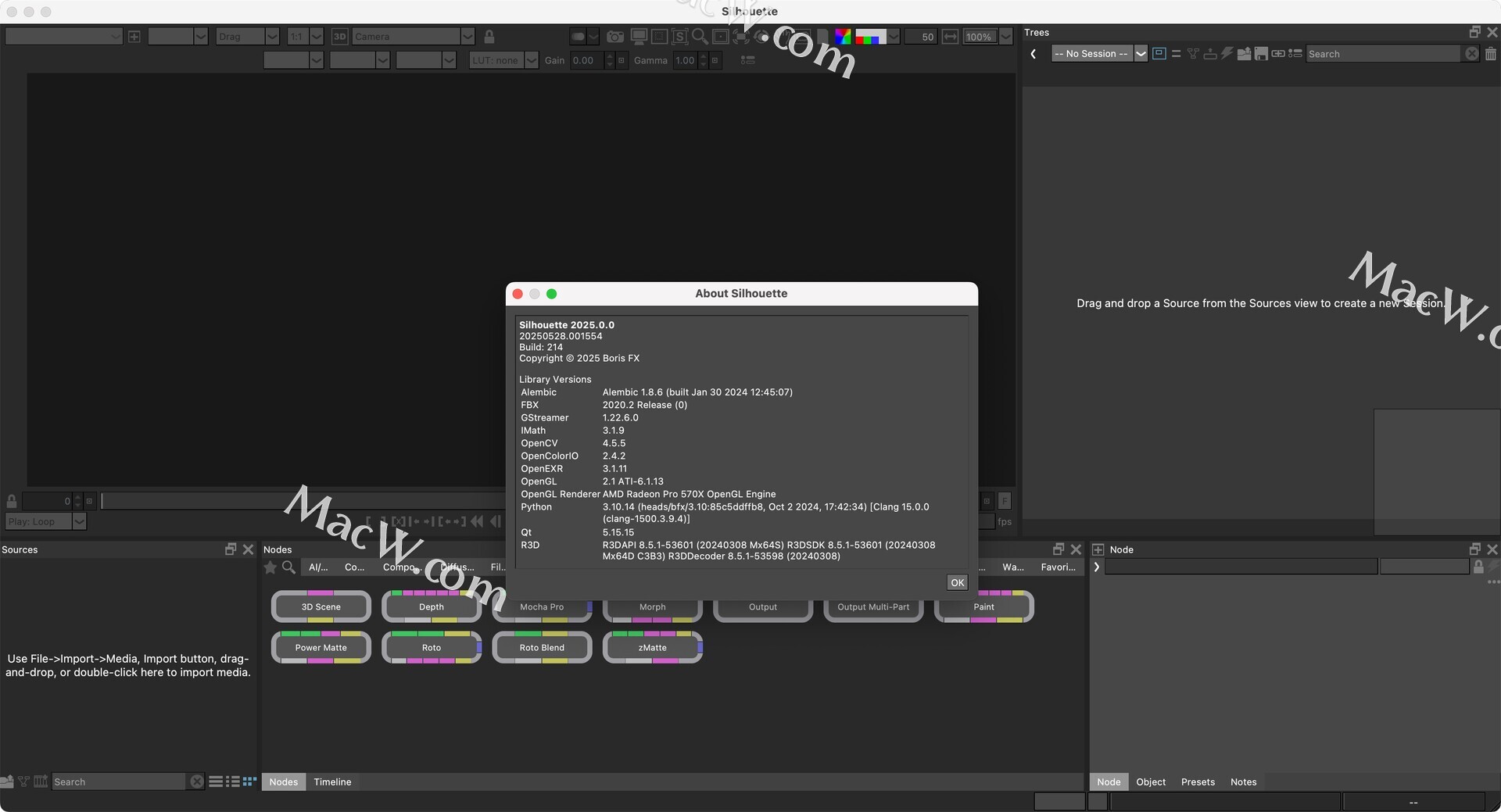Image resolution: width=1501 pixels, height=812 pixels.
Task: Click the Power Matte node
Action: pyautogui.click(x=321, y=647)
